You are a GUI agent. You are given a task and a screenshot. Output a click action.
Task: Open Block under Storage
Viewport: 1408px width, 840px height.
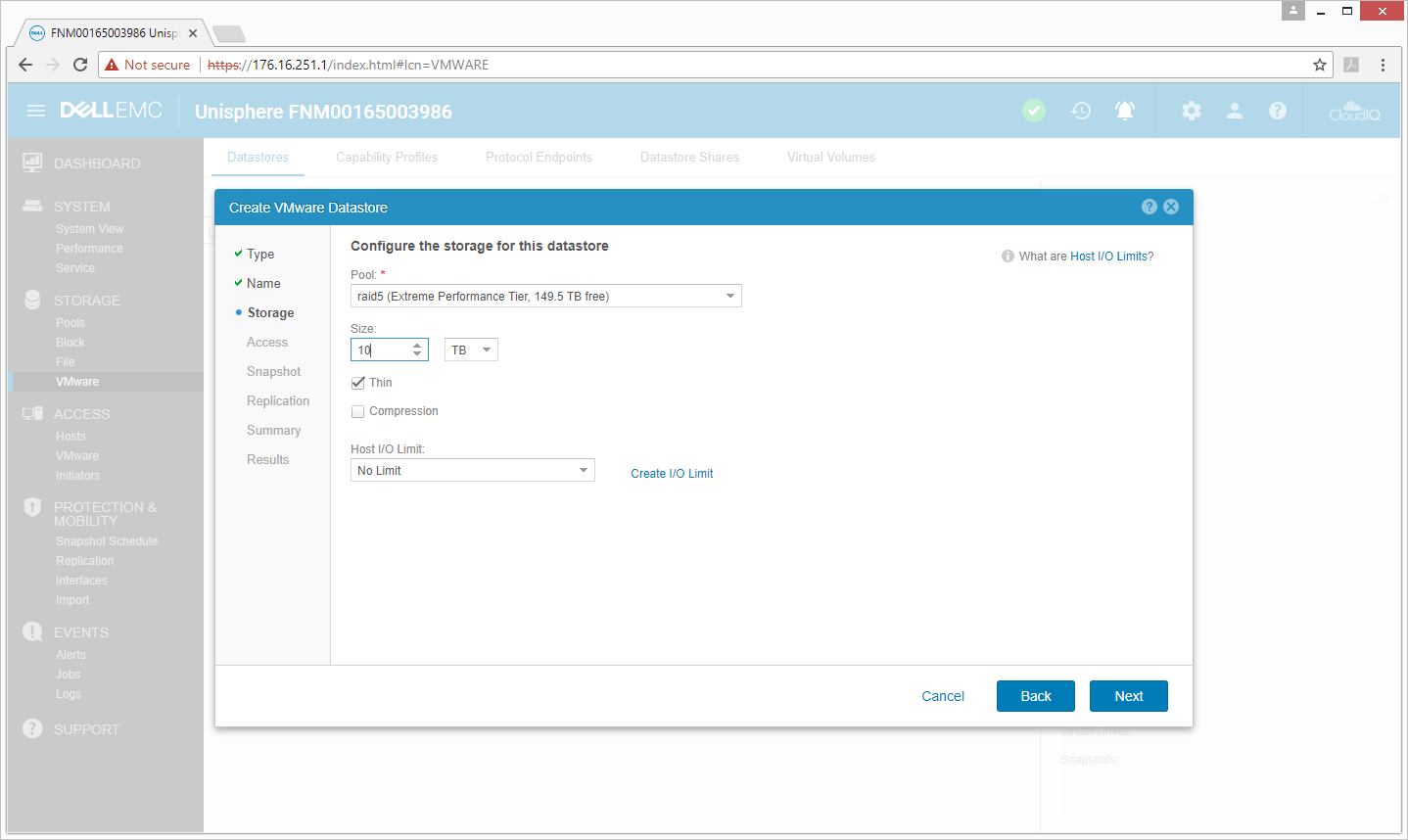point(70,343)
